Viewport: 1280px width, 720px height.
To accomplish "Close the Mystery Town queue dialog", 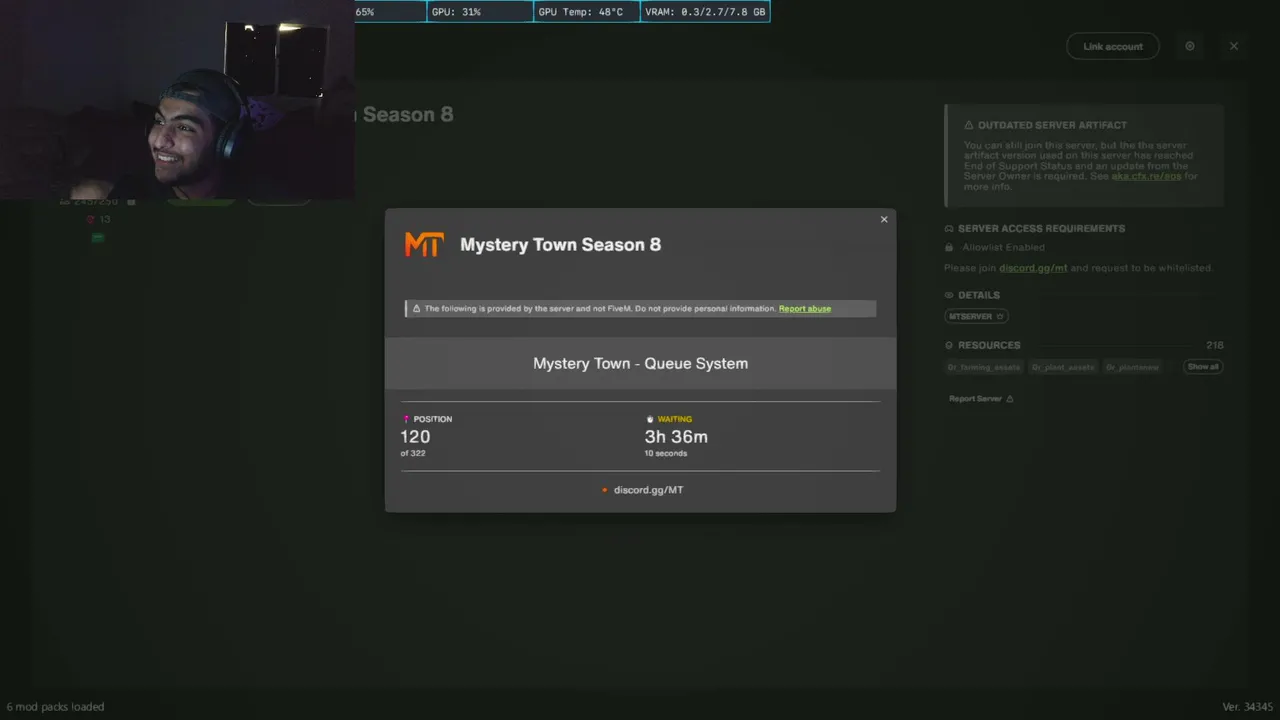I will (x=884, y=220).
